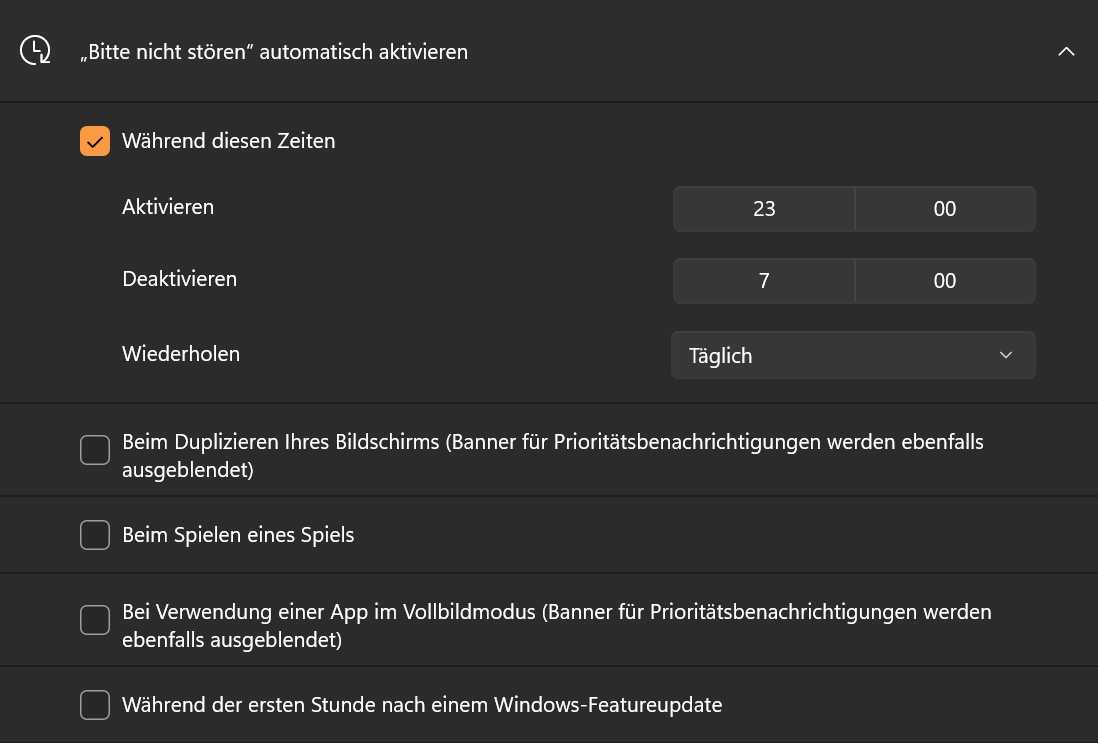The image size is (1098, 743).
Task: Click the checkbox square beside Featureupdate option
Action: pos(95,705)
